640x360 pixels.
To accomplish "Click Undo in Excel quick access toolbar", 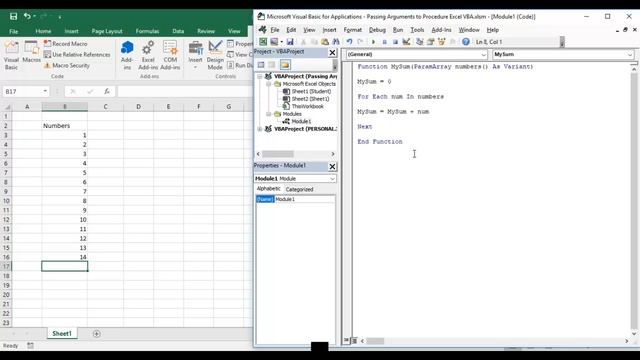I will click(x=27, y=16).
